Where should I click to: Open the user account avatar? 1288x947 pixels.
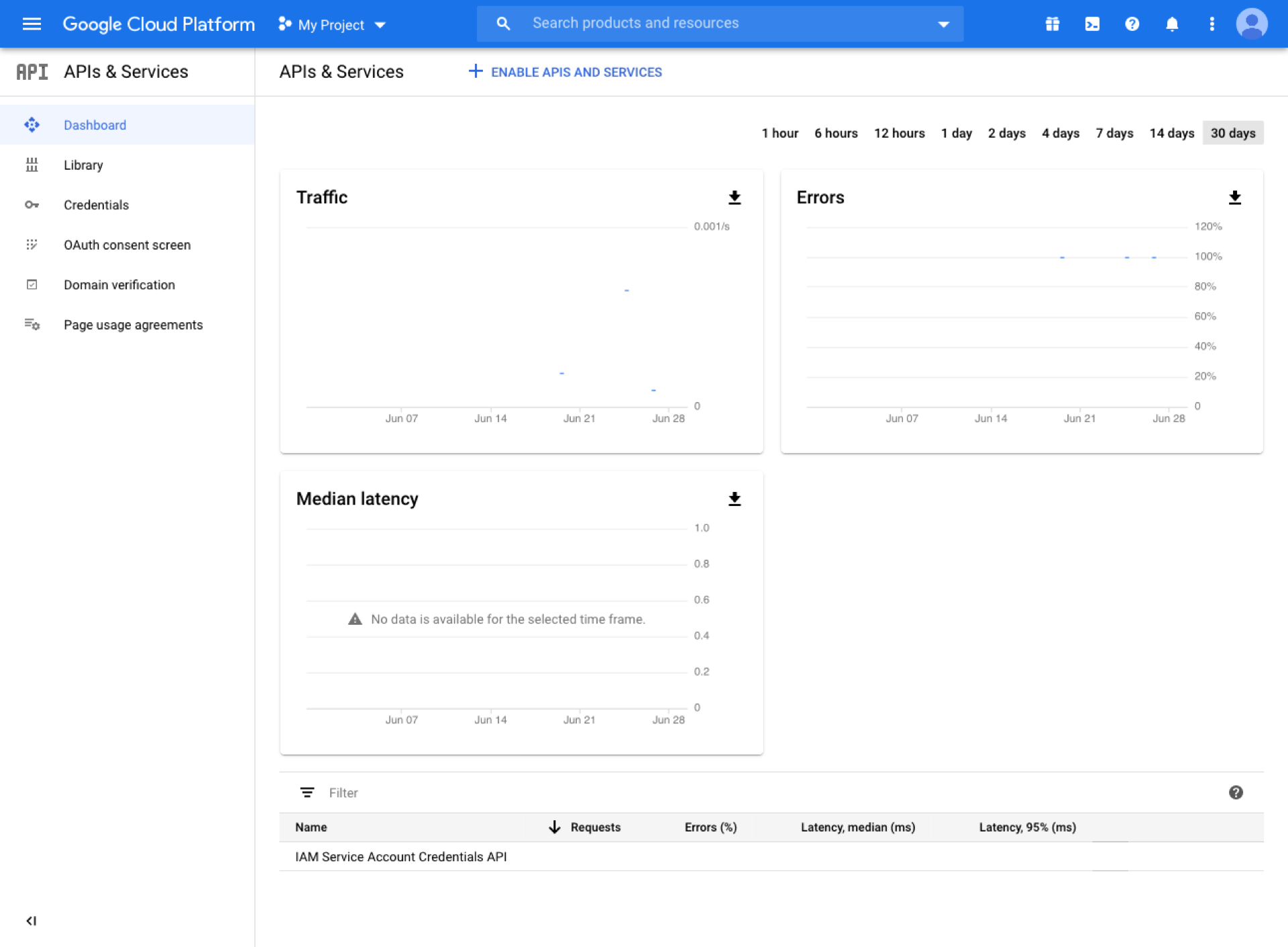click(1251, 24)
